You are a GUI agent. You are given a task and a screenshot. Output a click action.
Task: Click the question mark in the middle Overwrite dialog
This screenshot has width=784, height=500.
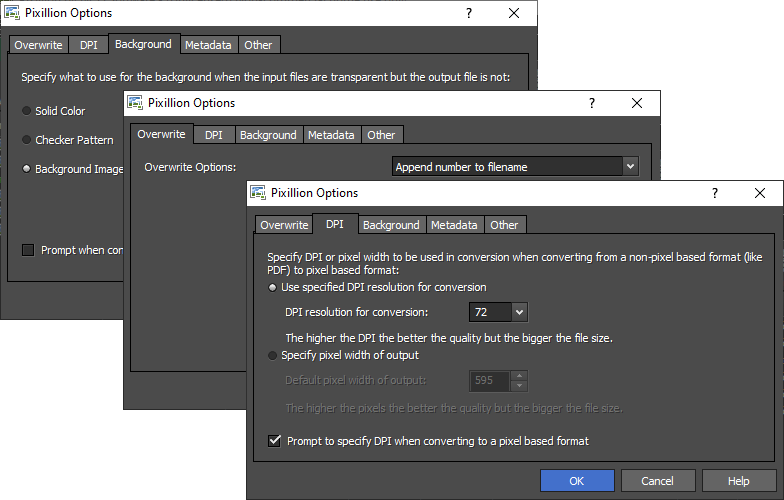click(591, 103)
